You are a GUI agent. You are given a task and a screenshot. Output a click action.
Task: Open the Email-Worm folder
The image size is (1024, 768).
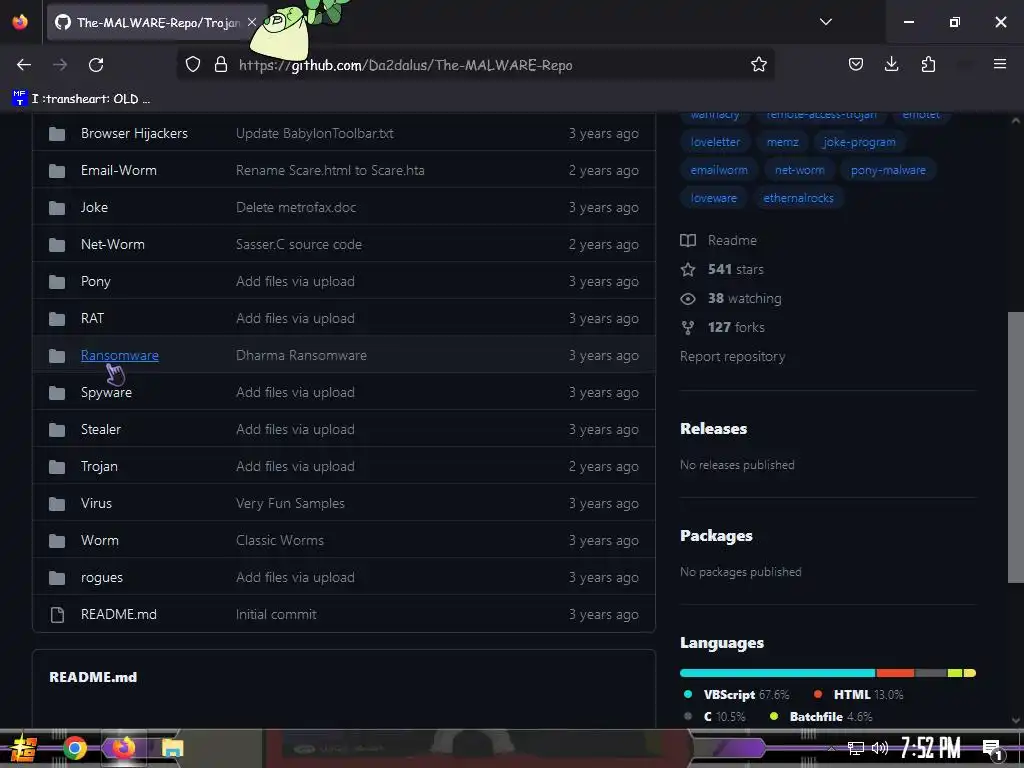(118, 170)
